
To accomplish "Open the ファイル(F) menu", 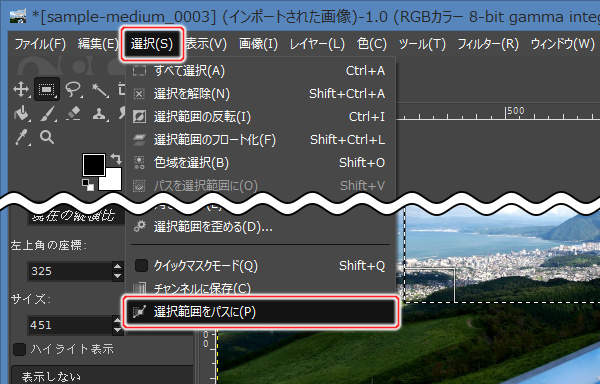I will (x=40, y=44).
